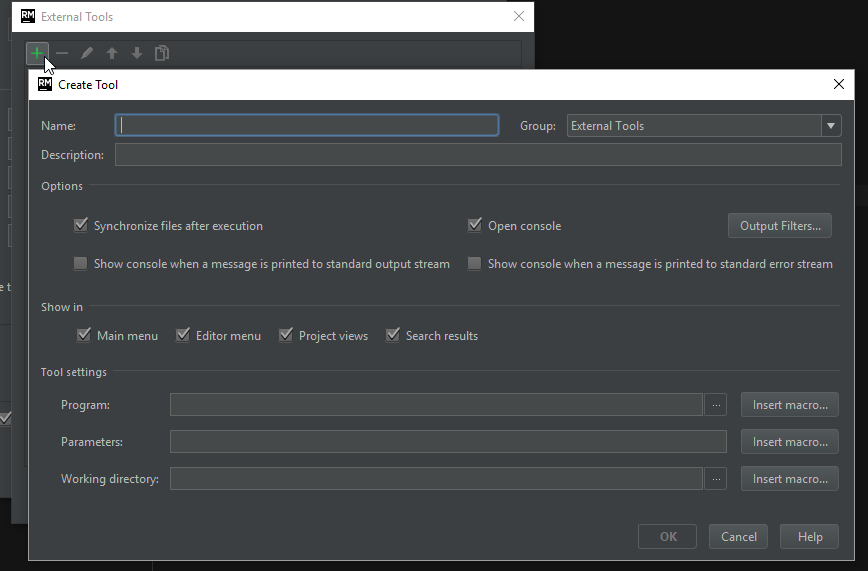Toggle the Main menu checkbox
The width and height of the screenshot is (868, 571).
pyautogui.click(x=84, y=335)
